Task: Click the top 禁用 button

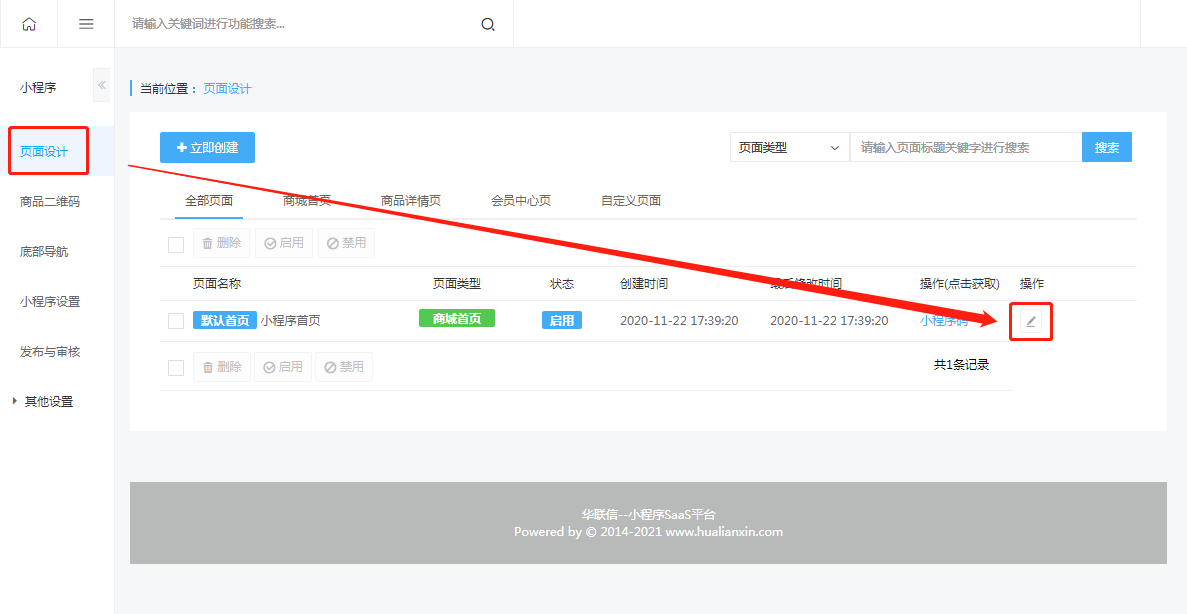Action: tap(346, 243)
